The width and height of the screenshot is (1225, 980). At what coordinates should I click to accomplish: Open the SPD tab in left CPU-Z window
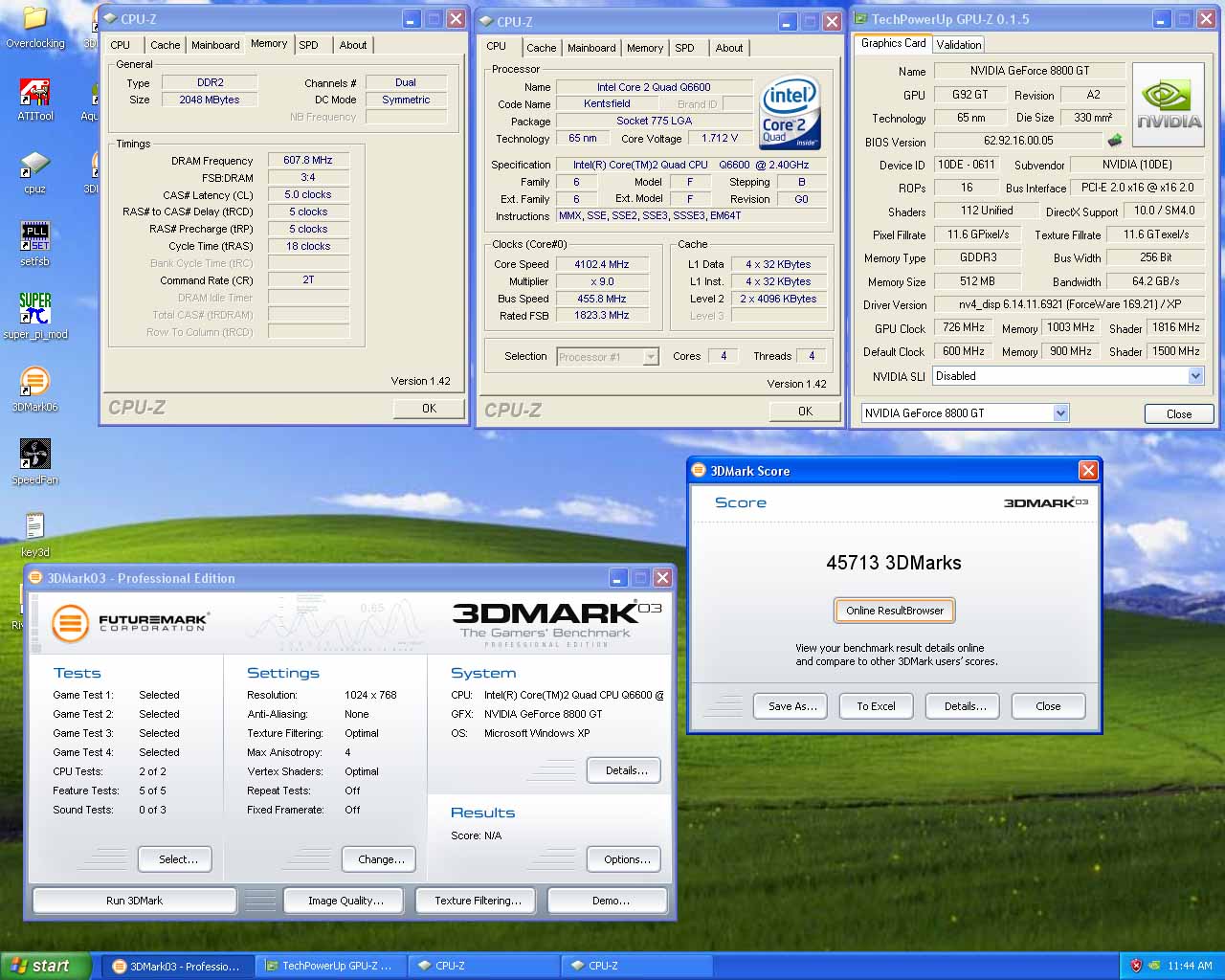308,45
